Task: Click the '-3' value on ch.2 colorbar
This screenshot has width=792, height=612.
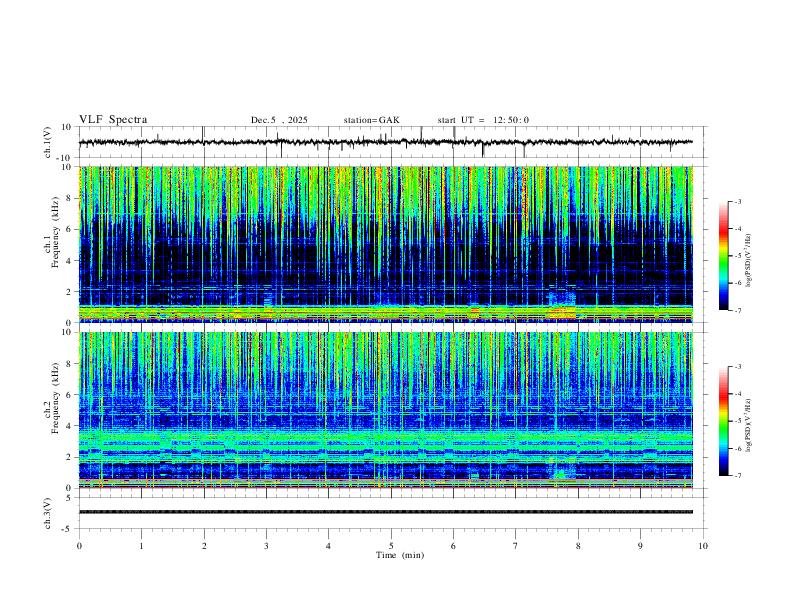Action: click(x=737, y=367)
